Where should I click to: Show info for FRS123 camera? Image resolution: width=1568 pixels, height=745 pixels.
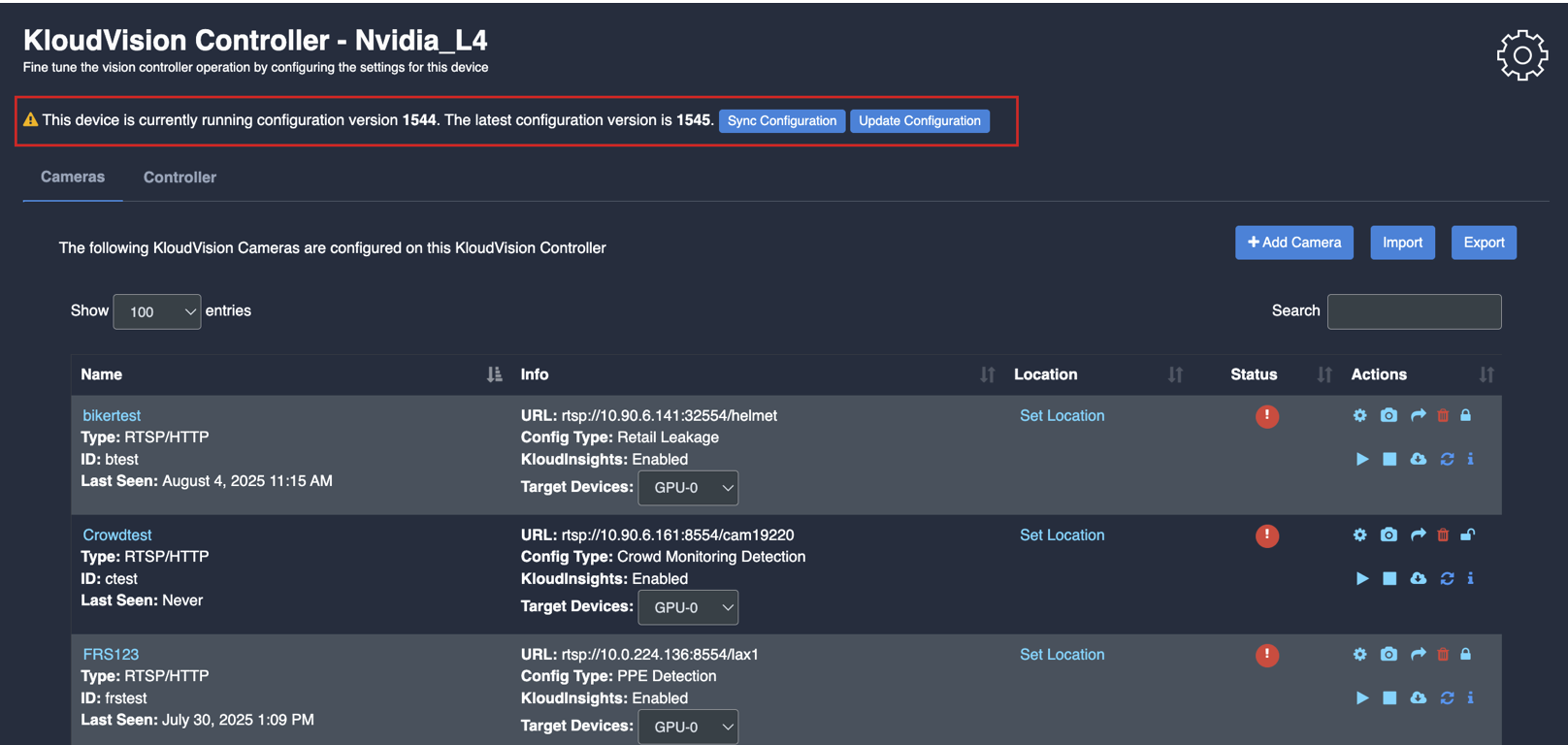[1471, 697]
